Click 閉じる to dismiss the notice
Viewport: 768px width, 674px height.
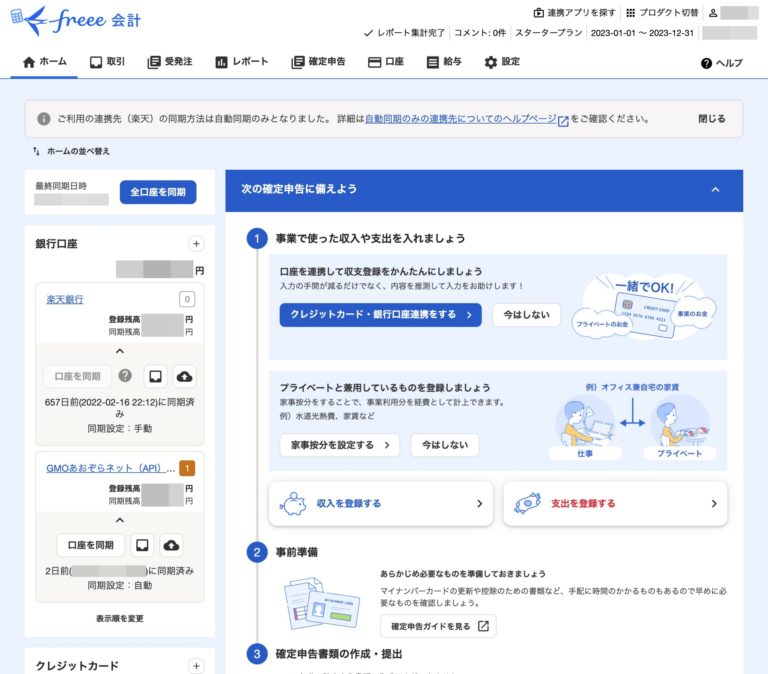click(x=711, y=118)
